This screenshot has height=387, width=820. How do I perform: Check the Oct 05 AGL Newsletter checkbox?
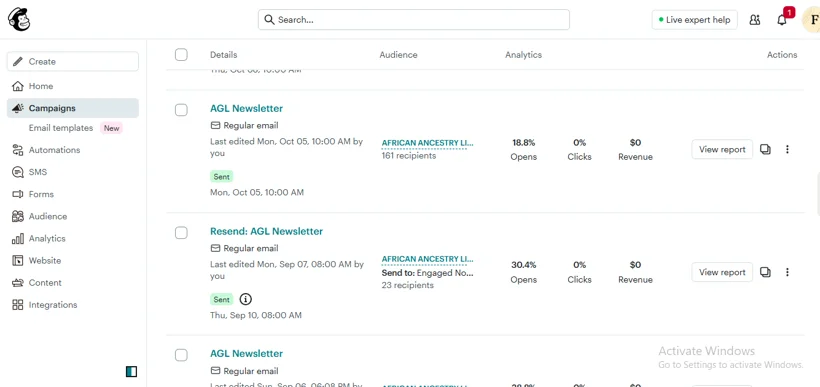pos(181,110)
